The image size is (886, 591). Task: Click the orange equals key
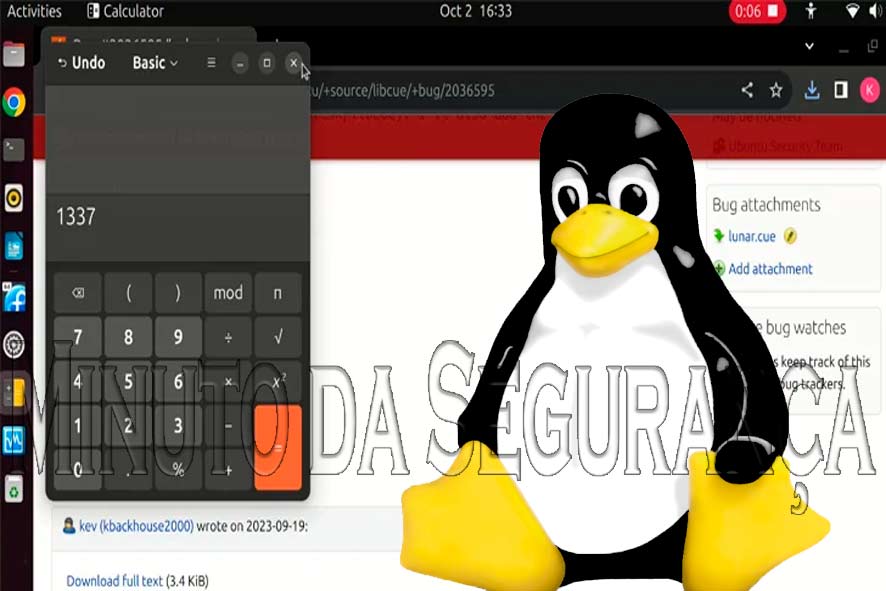point(277,447)
